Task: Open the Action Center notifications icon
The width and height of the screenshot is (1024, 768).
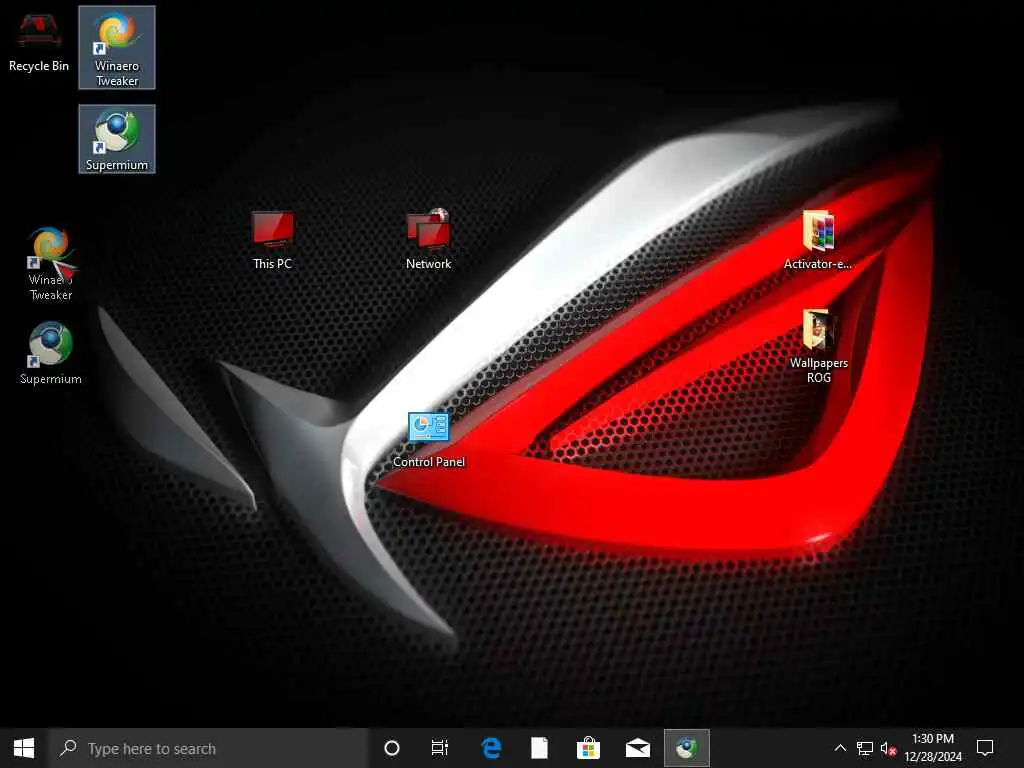Action: [x=985, y=748]
